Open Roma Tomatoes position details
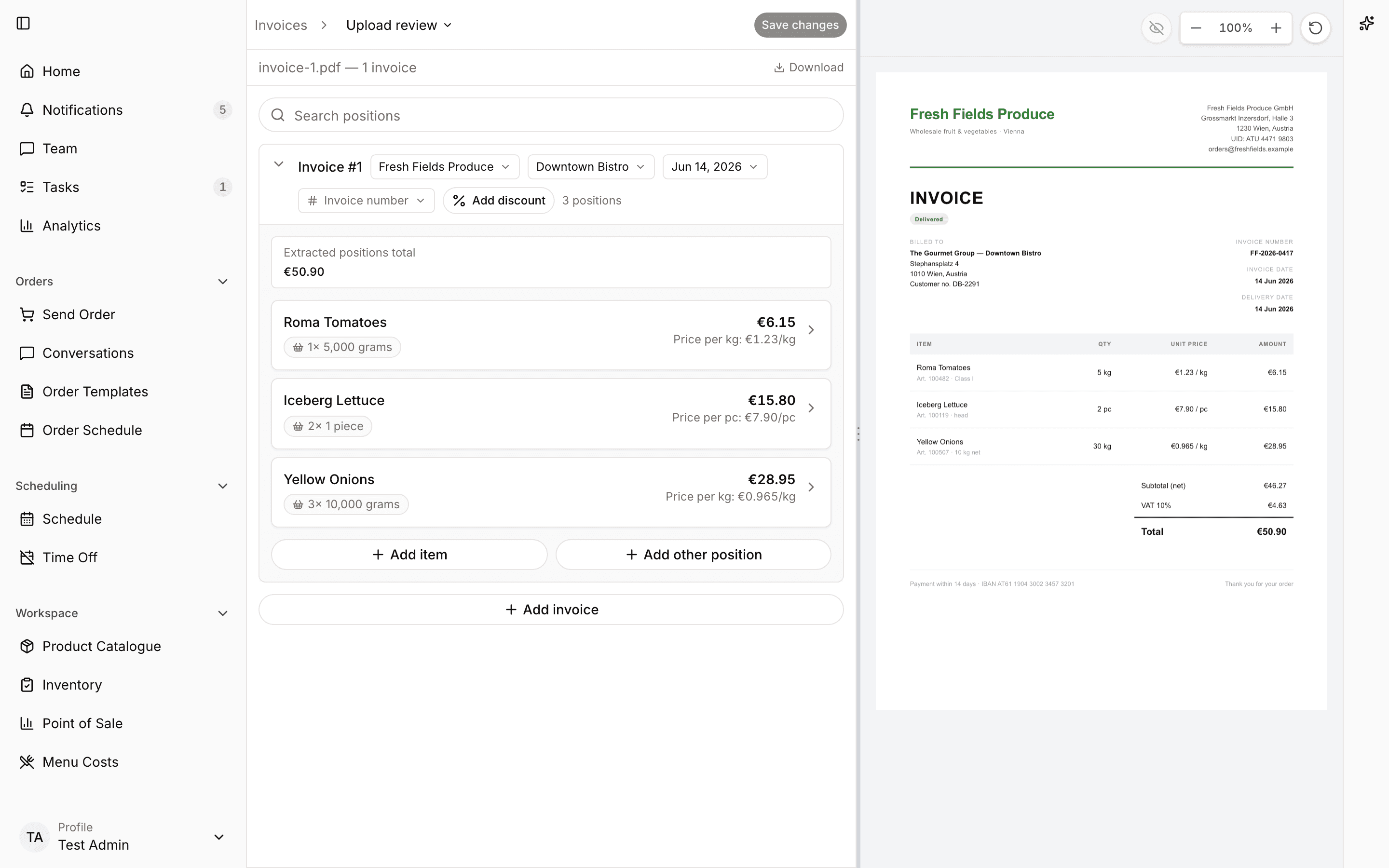 (x=551, y=335)
